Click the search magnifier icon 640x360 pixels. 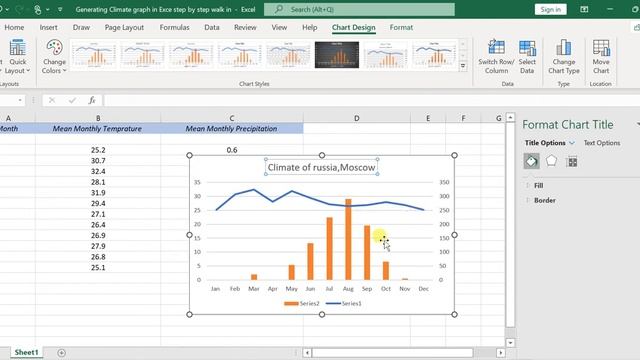click(279, 9)
